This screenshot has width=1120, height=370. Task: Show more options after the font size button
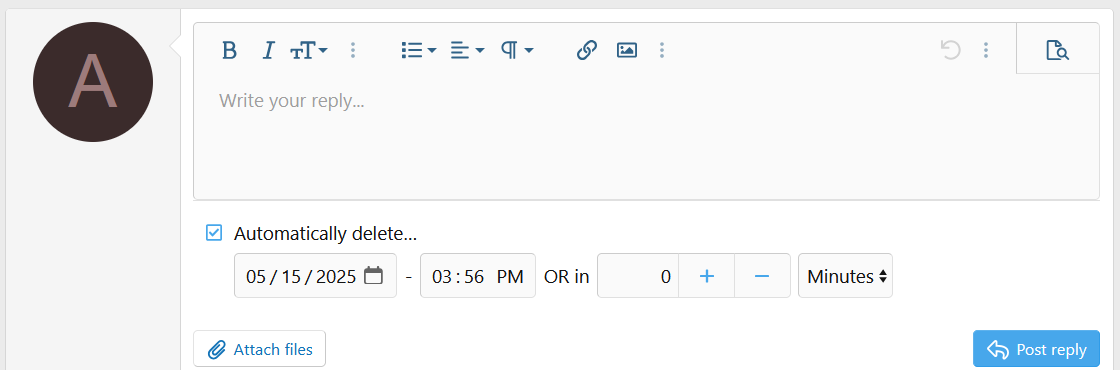pos(353,50)
